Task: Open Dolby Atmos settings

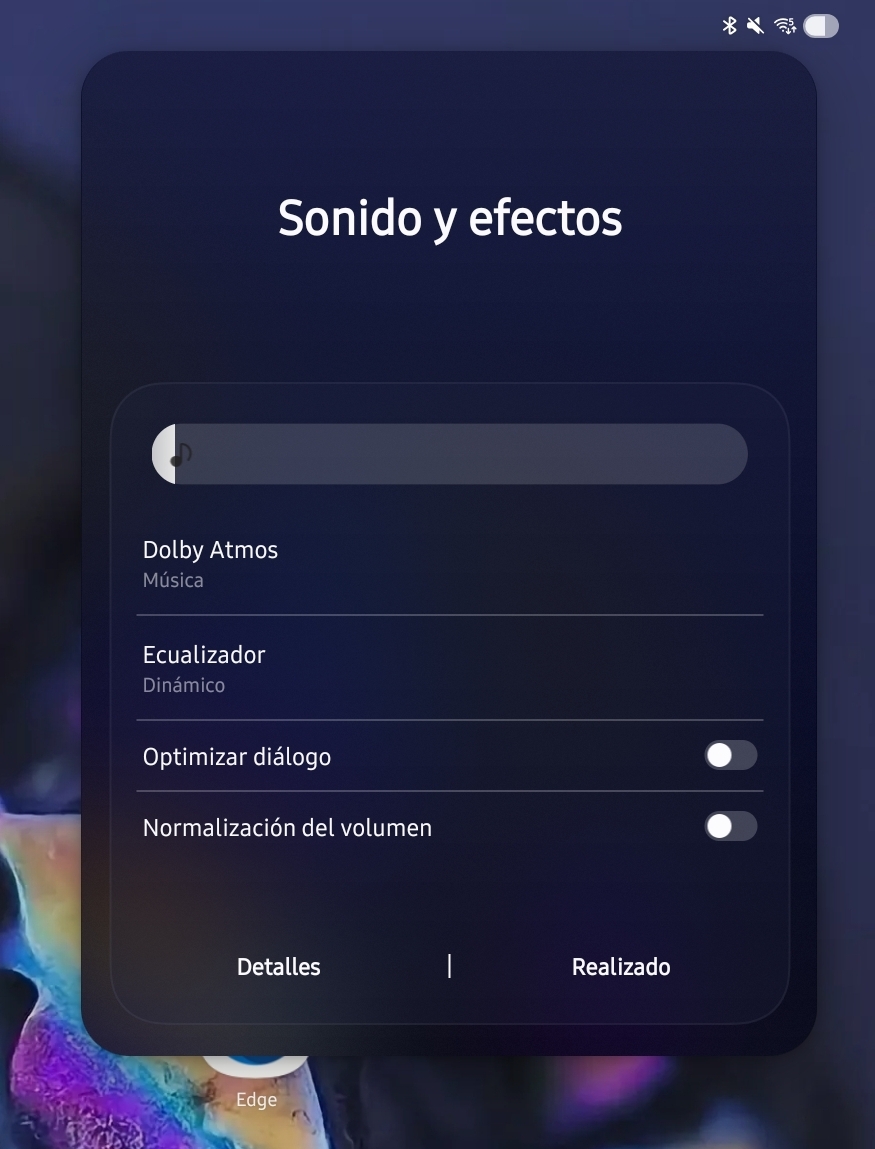Action: [x=449, y=564]
